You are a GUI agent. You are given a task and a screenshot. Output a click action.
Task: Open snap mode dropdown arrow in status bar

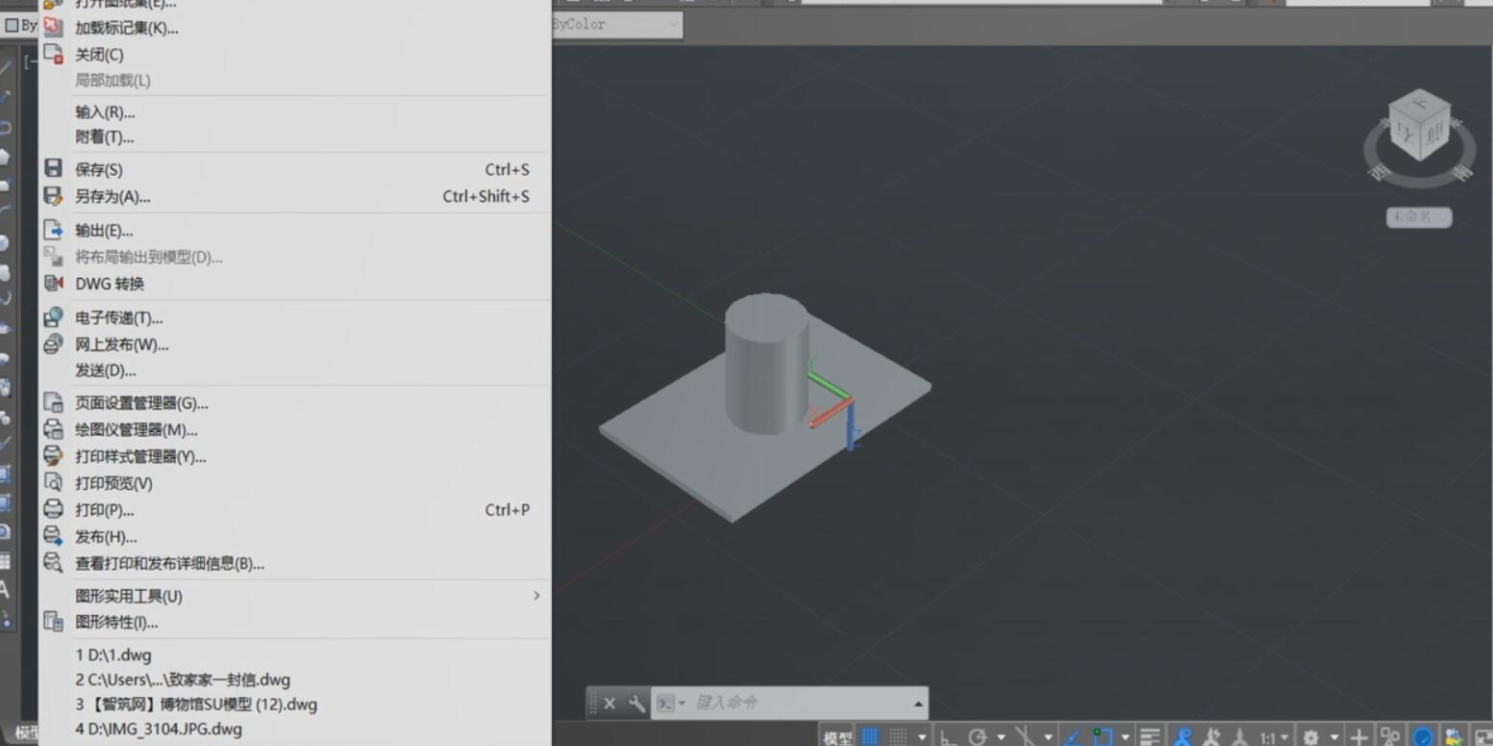point(922,738)
